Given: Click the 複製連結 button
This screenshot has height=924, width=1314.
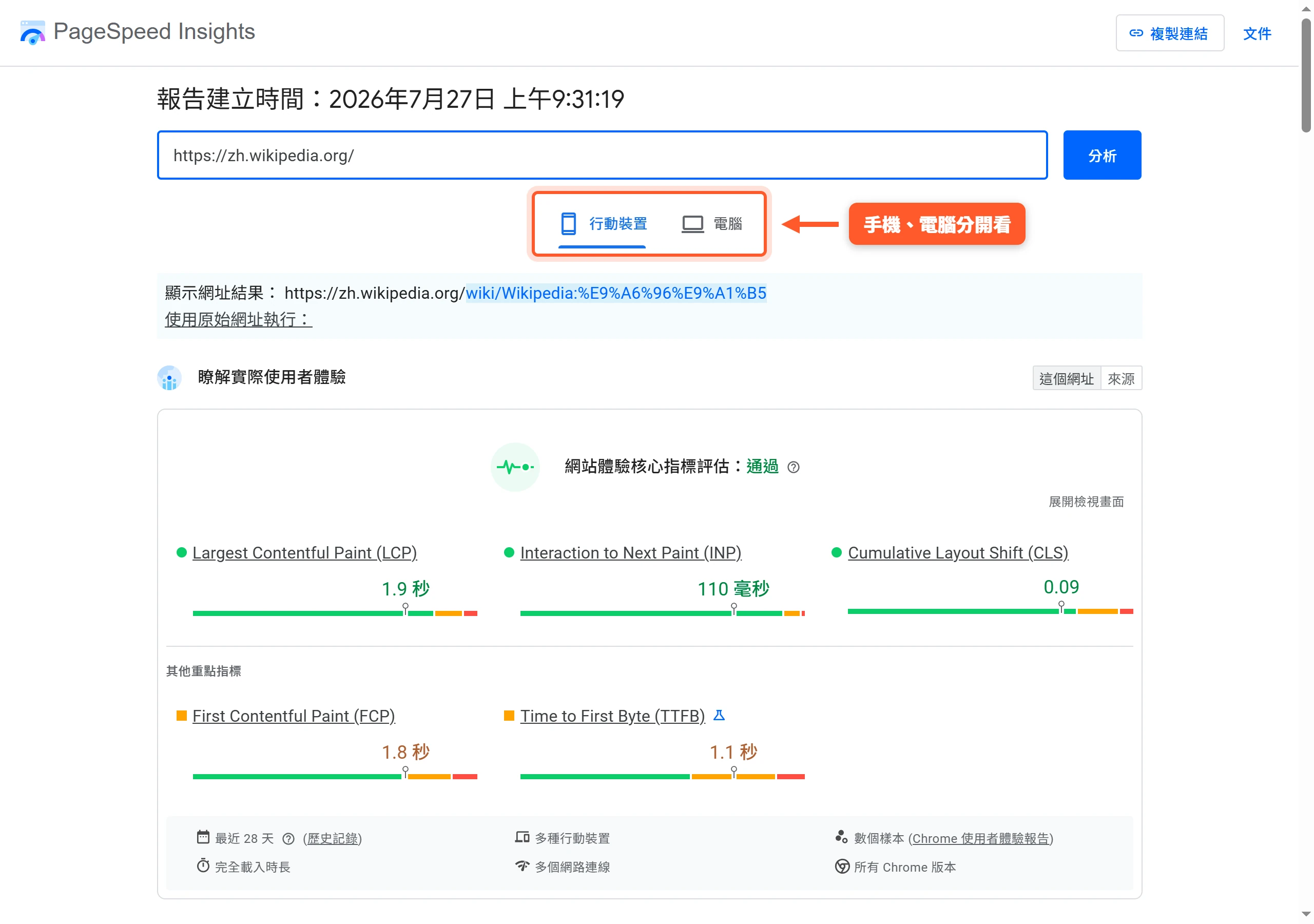Looking at the screenshot, I should [1169, 33].
